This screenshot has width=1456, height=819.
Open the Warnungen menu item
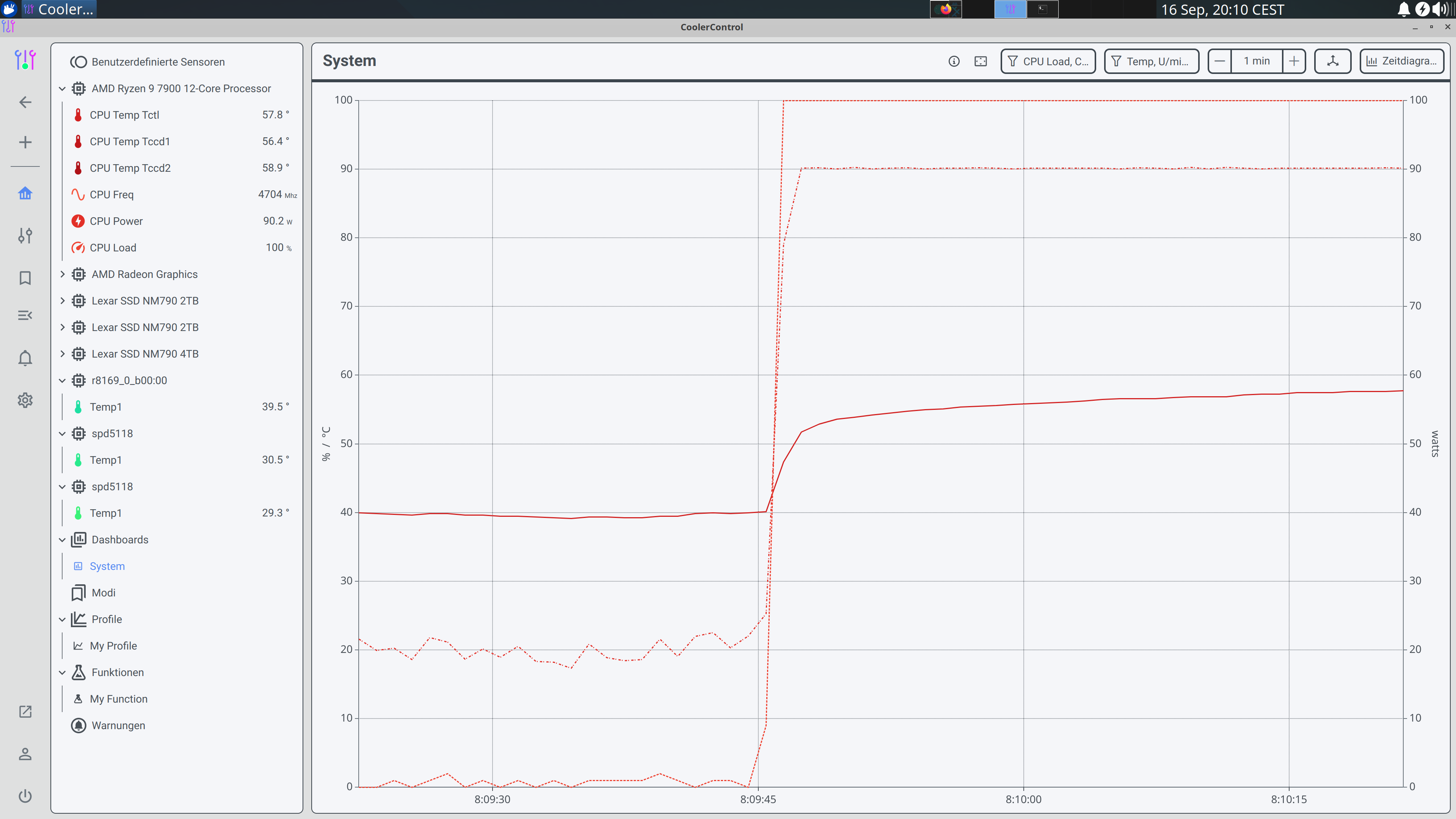pos(118,725)
